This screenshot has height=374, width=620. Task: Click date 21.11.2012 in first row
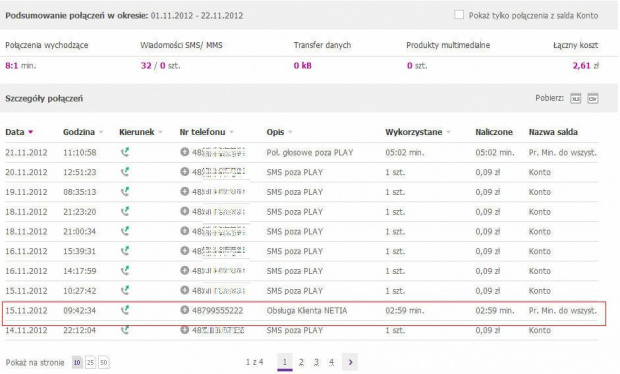[x=26, y=153]
